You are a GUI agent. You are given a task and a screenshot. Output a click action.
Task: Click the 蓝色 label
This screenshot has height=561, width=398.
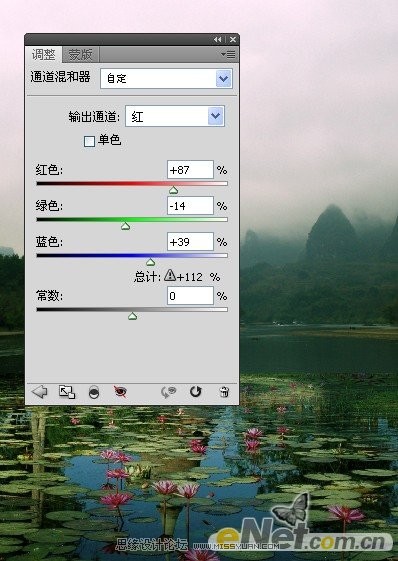(x=49, y=242)
